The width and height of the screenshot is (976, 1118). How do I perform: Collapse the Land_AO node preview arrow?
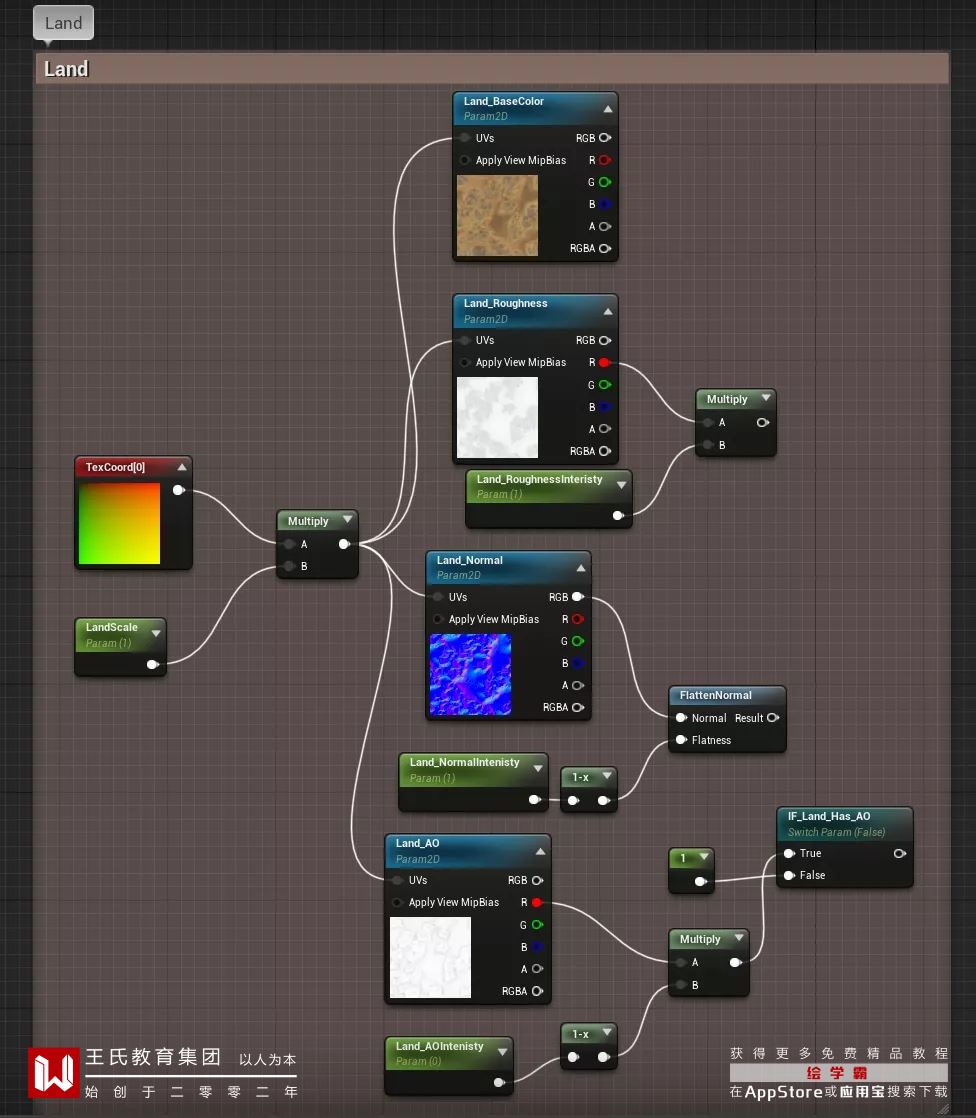[x=540, y=851]
